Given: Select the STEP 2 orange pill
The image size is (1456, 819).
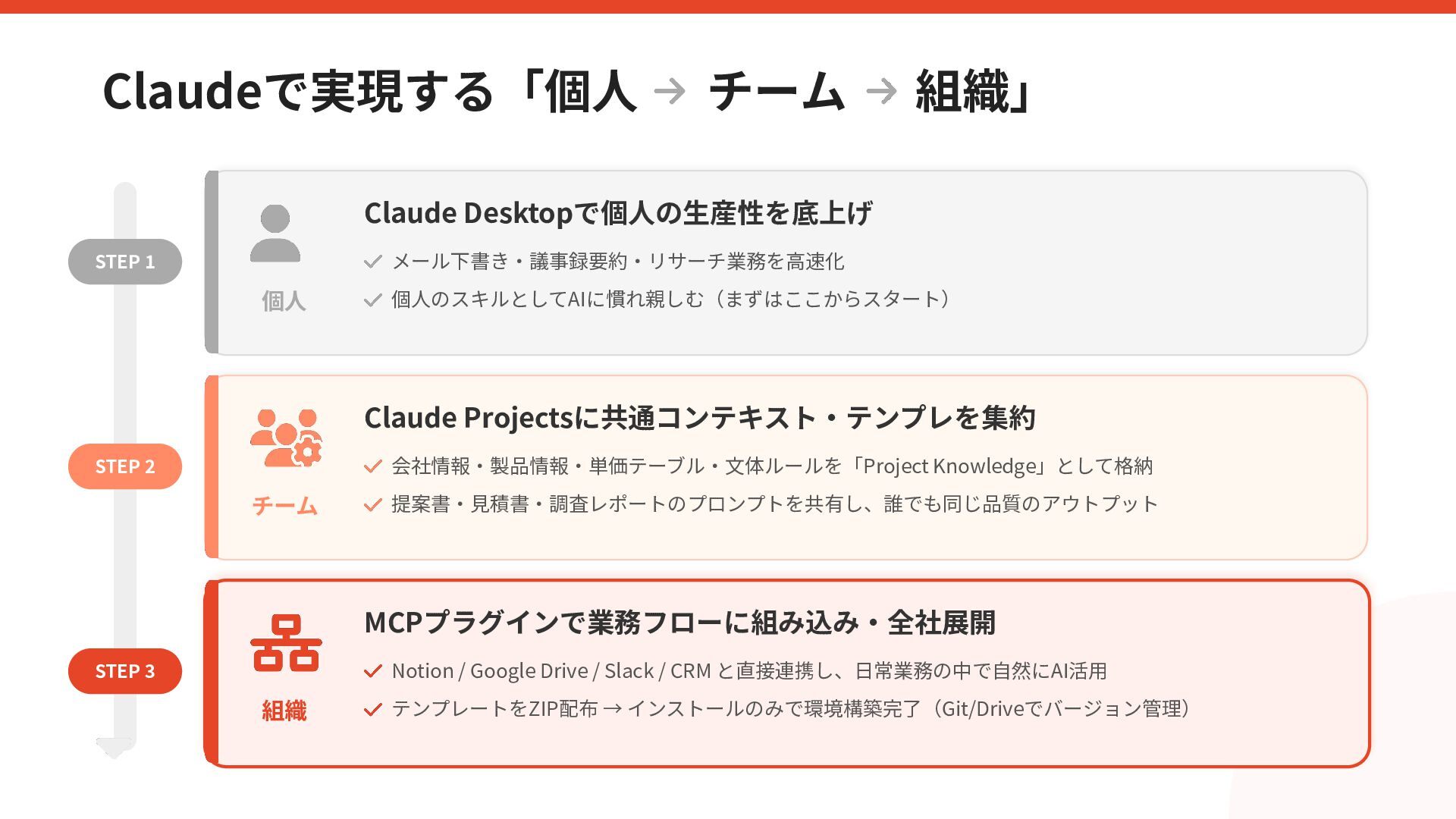Looking at the screenshot, I should 125,466.
